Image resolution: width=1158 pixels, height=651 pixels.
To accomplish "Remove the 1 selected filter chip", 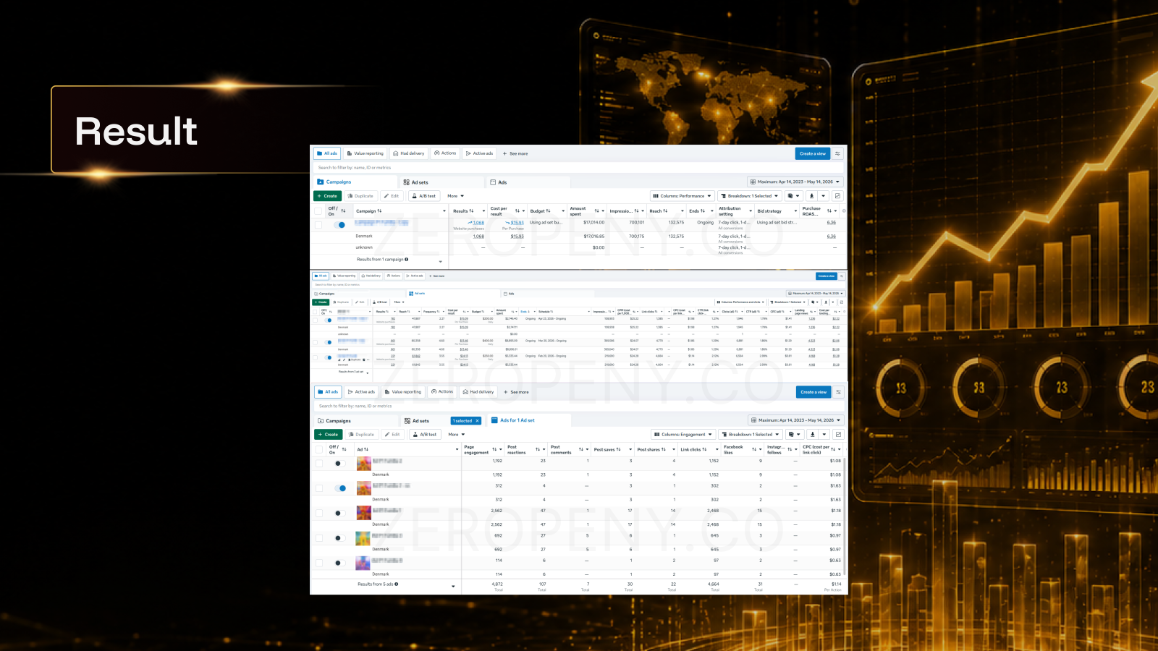I will tap(477, 420).
